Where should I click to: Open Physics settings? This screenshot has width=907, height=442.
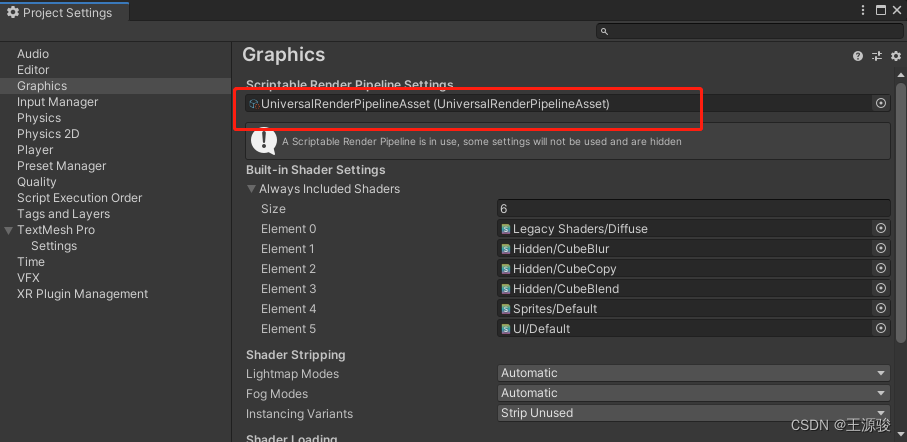(39, 118)
